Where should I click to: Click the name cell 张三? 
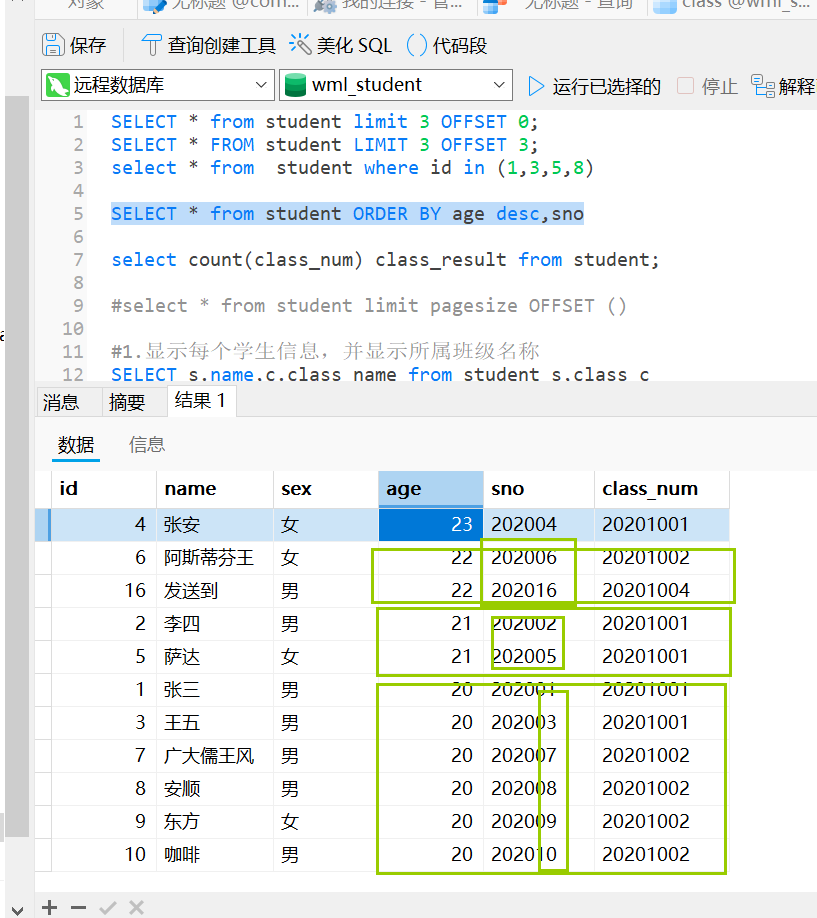point(215,690)
